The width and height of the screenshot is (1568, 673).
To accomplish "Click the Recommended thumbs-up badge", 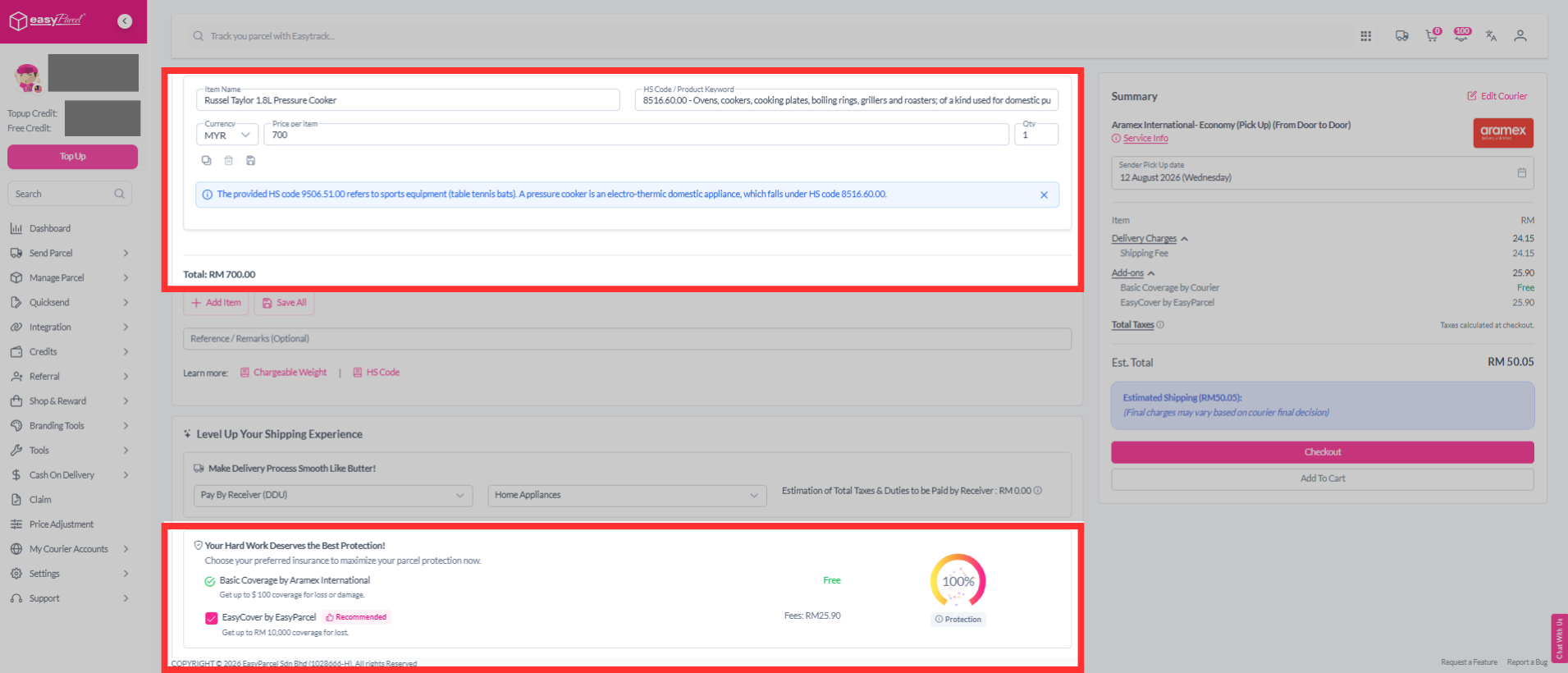I will (356, 617).
